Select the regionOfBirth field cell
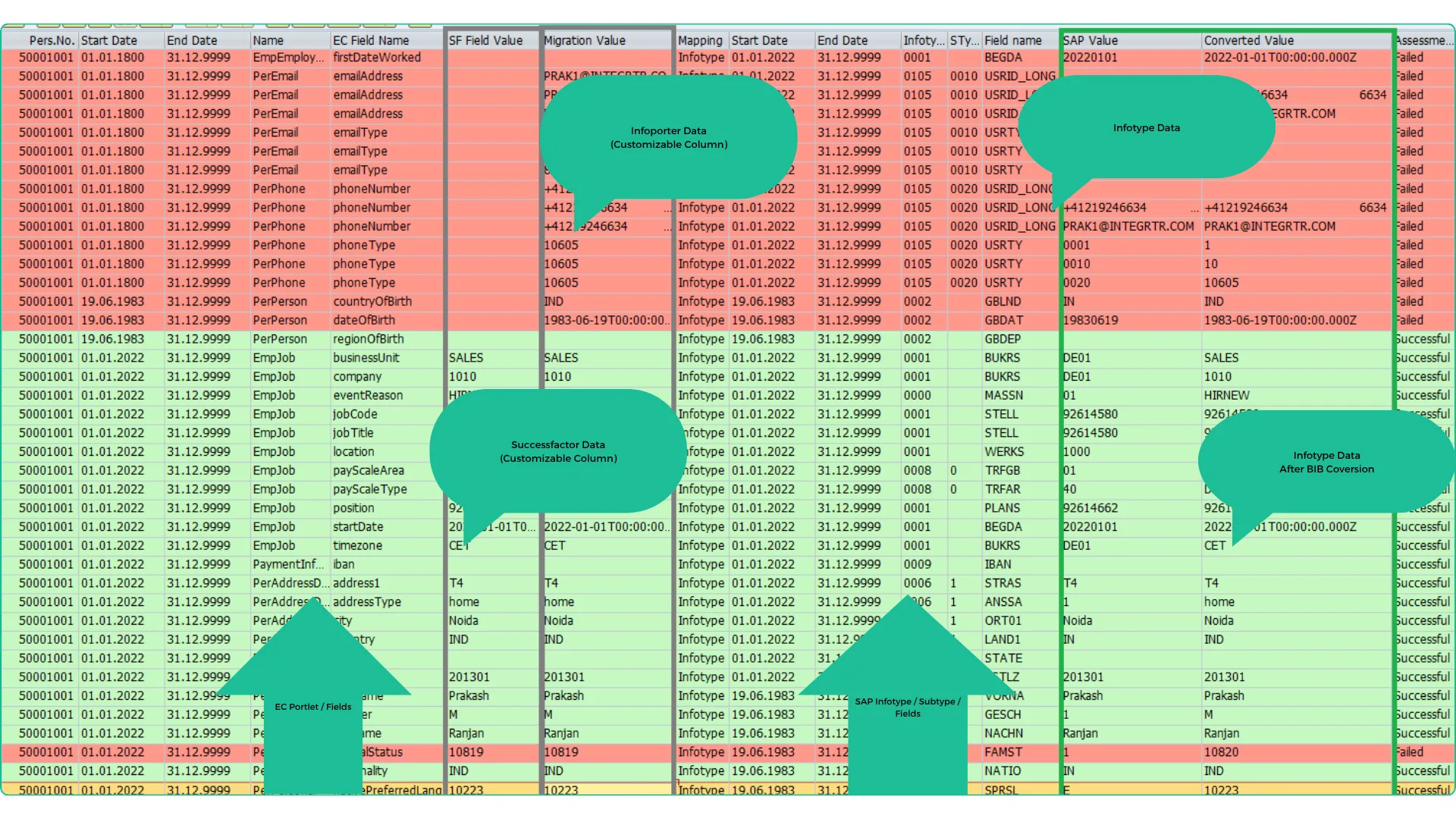Image resolution: width=1456 pixels, height=819 pixels. [x=387, y=339]
